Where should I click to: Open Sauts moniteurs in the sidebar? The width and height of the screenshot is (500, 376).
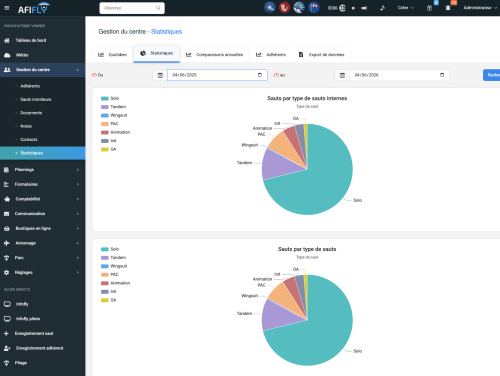point(36,99)
